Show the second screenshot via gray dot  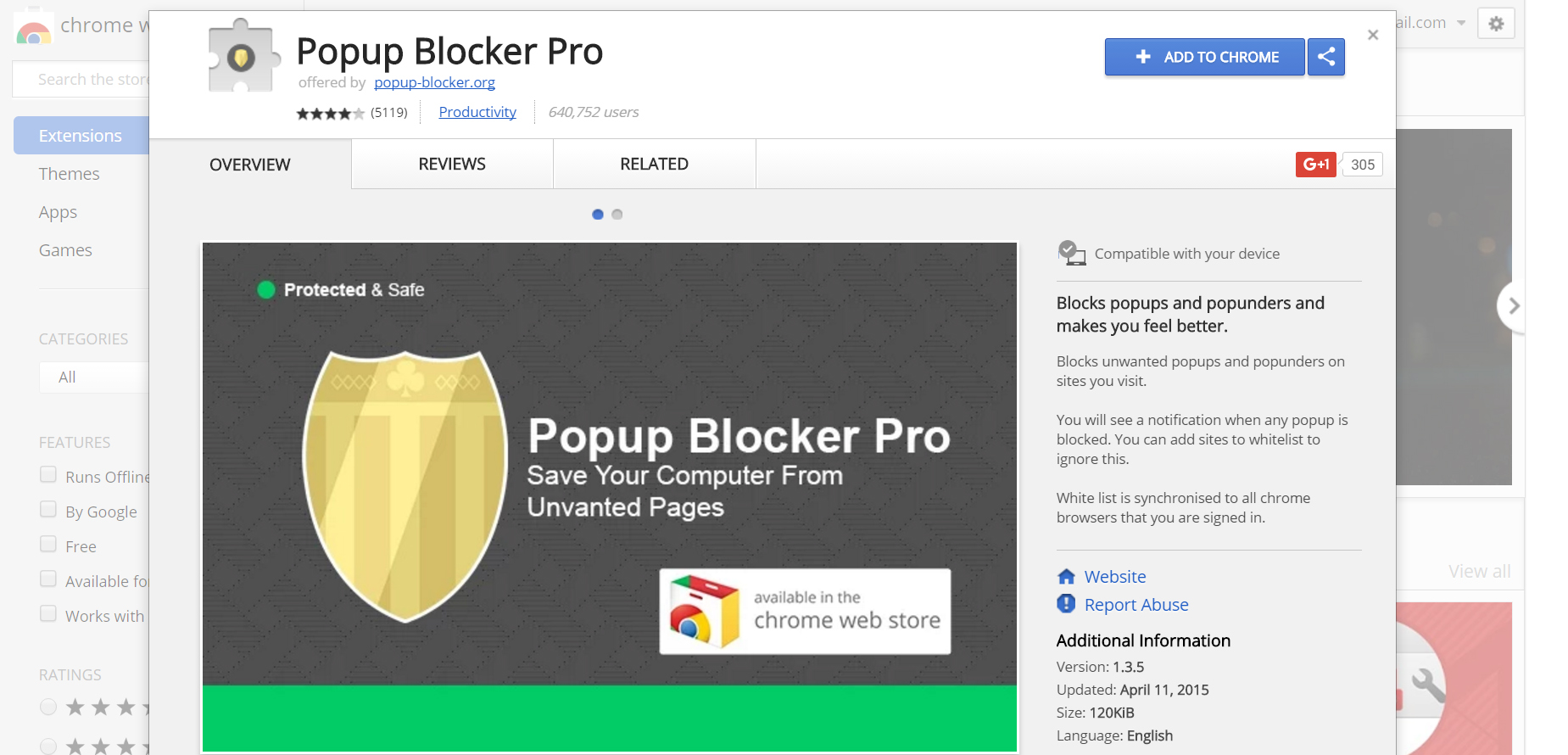point(617,215)
